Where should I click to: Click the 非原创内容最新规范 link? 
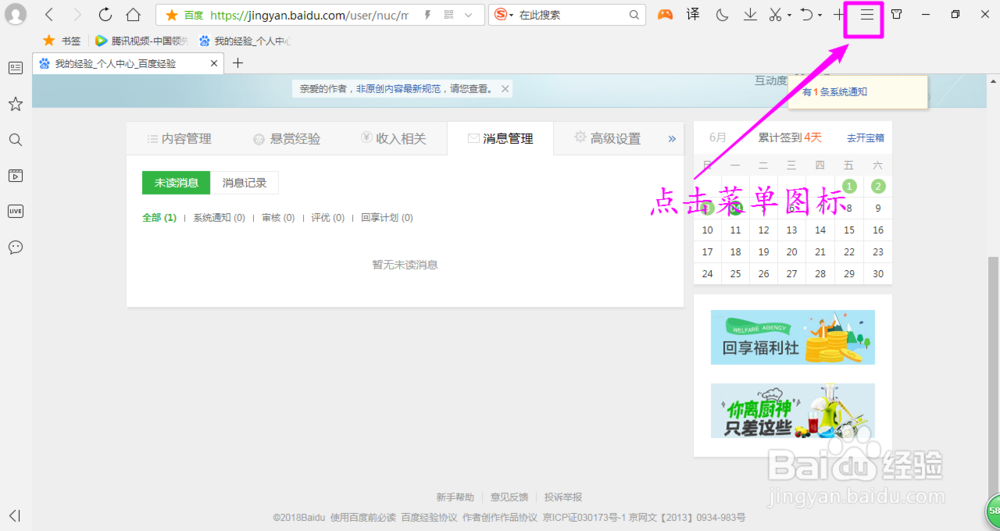398,89
